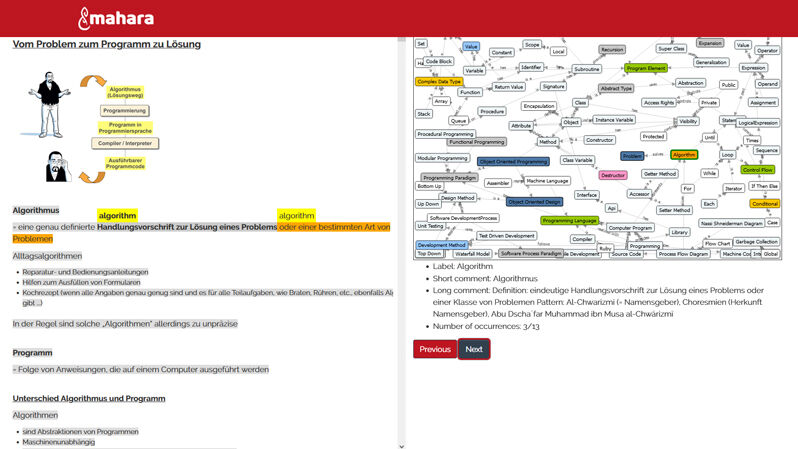Click the scroll-down arrow of the left pane
This screenshot has height=449, width=798.
tap(401, 444)
